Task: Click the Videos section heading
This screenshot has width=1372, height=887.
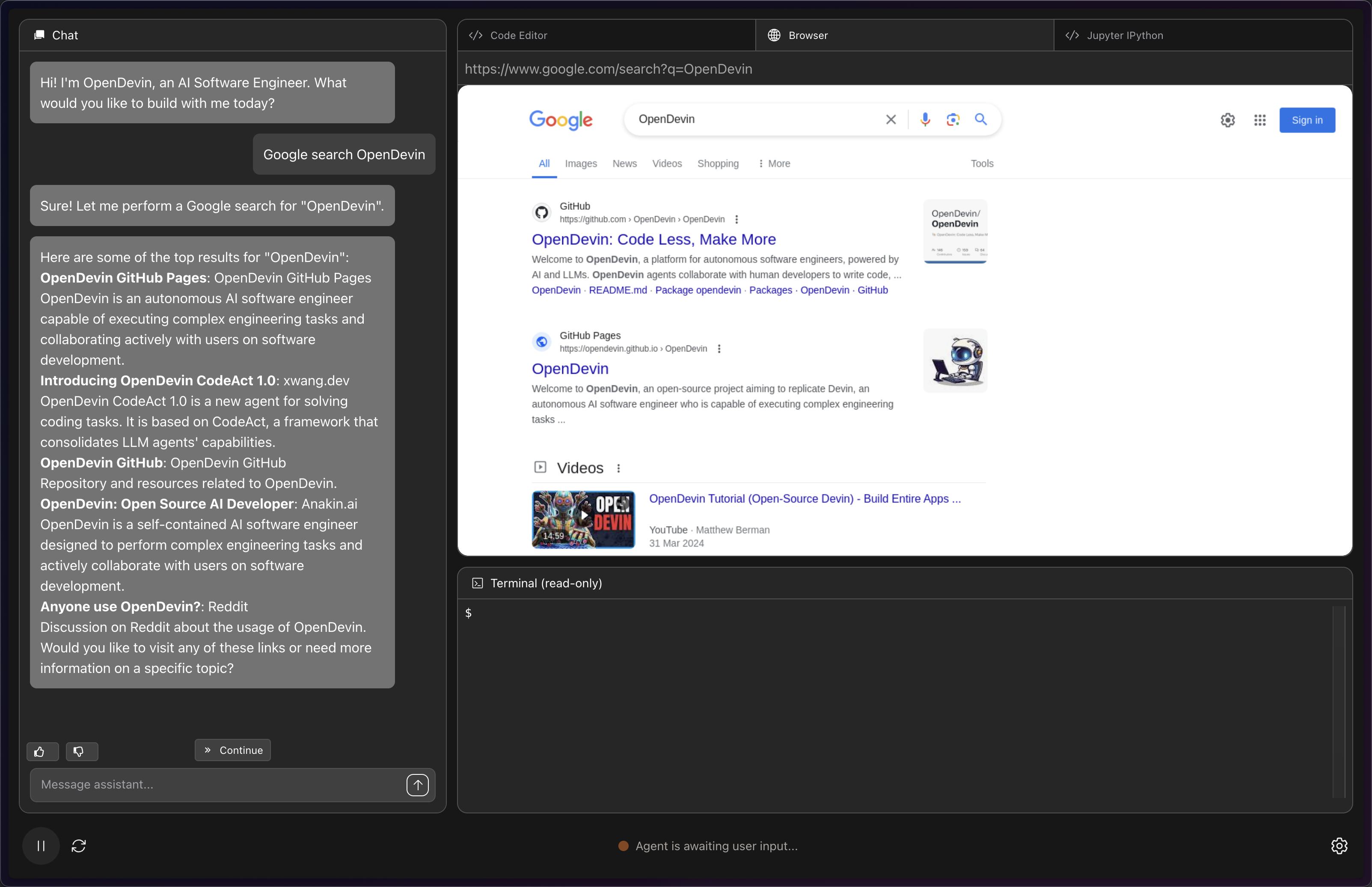Action: click(x=580, y=468)
